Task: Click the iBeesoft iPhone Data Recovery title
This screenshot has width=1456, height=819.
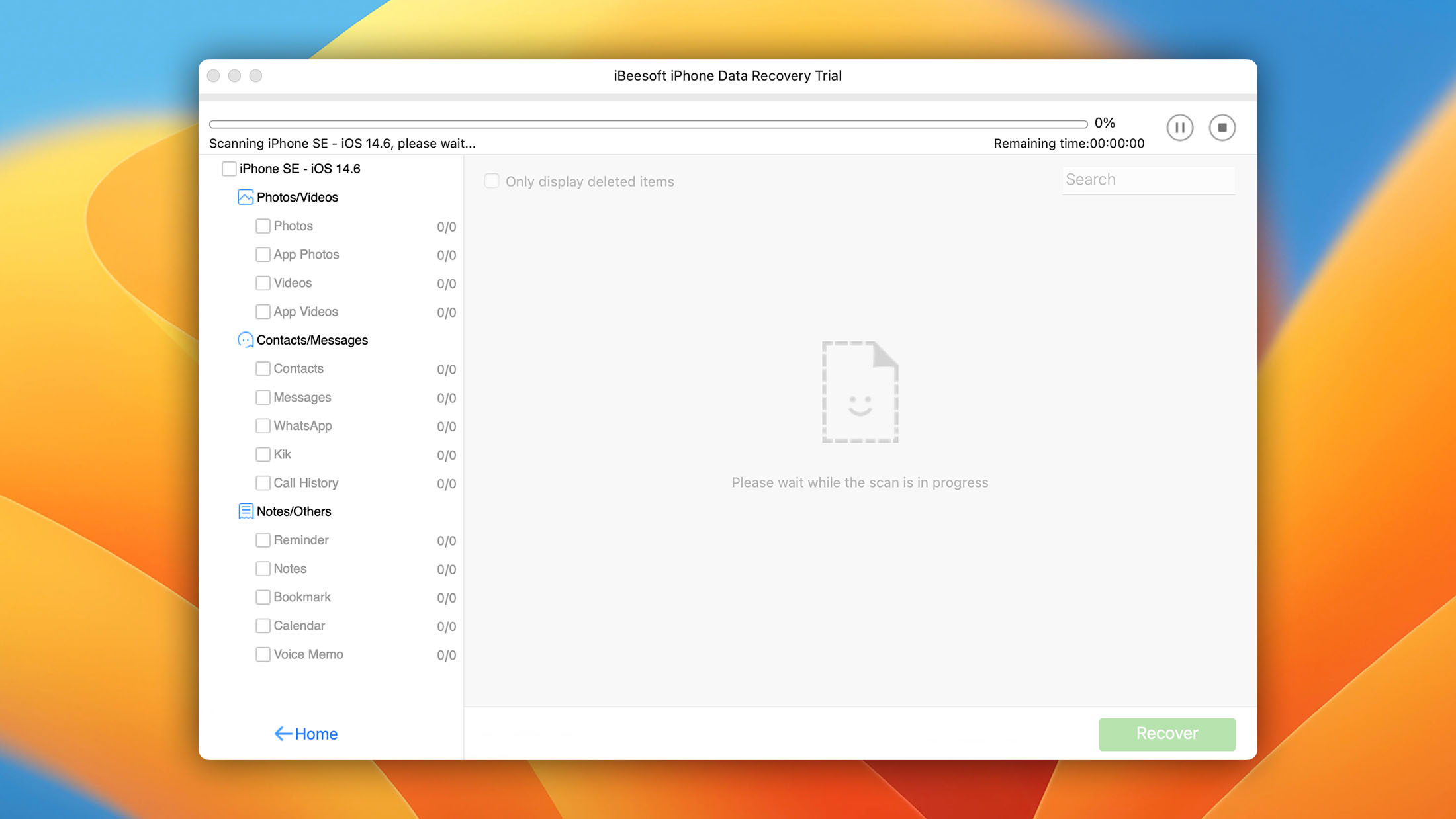Action: (x=727, y=76)
